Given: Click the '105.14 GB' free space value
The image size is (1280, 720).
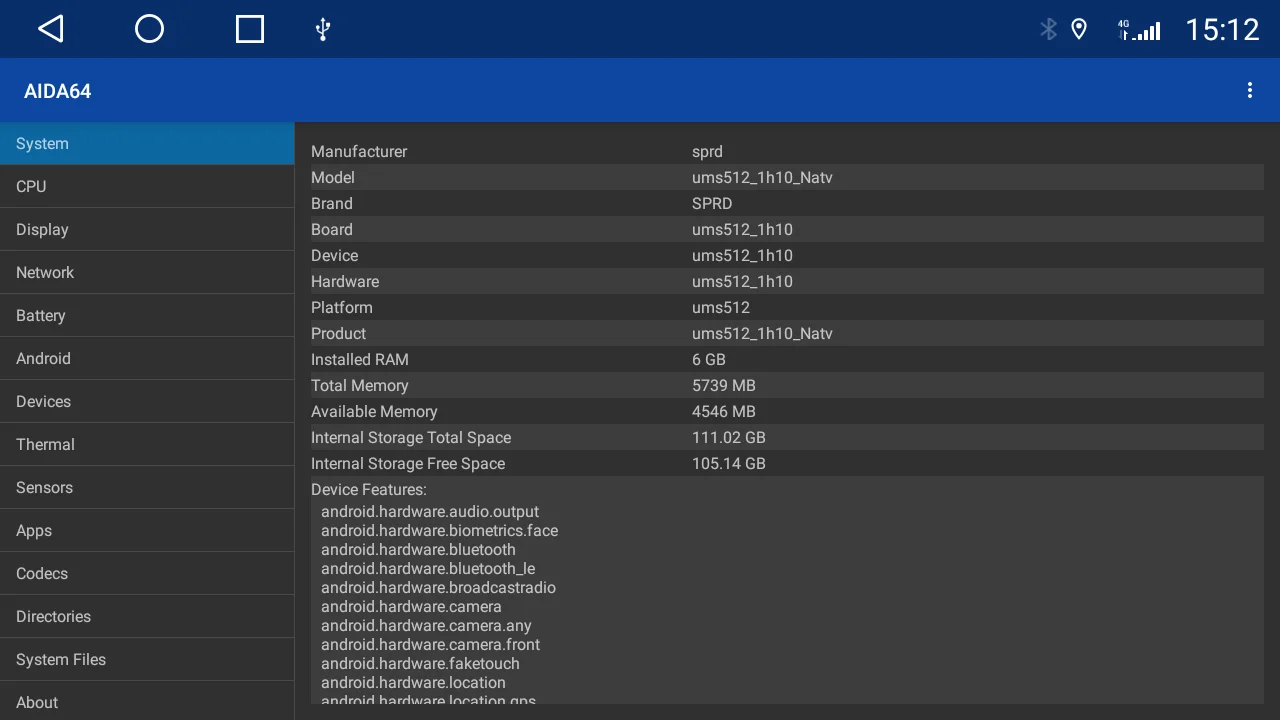Looking at the screenshot, I should click(x=729, y=464).
